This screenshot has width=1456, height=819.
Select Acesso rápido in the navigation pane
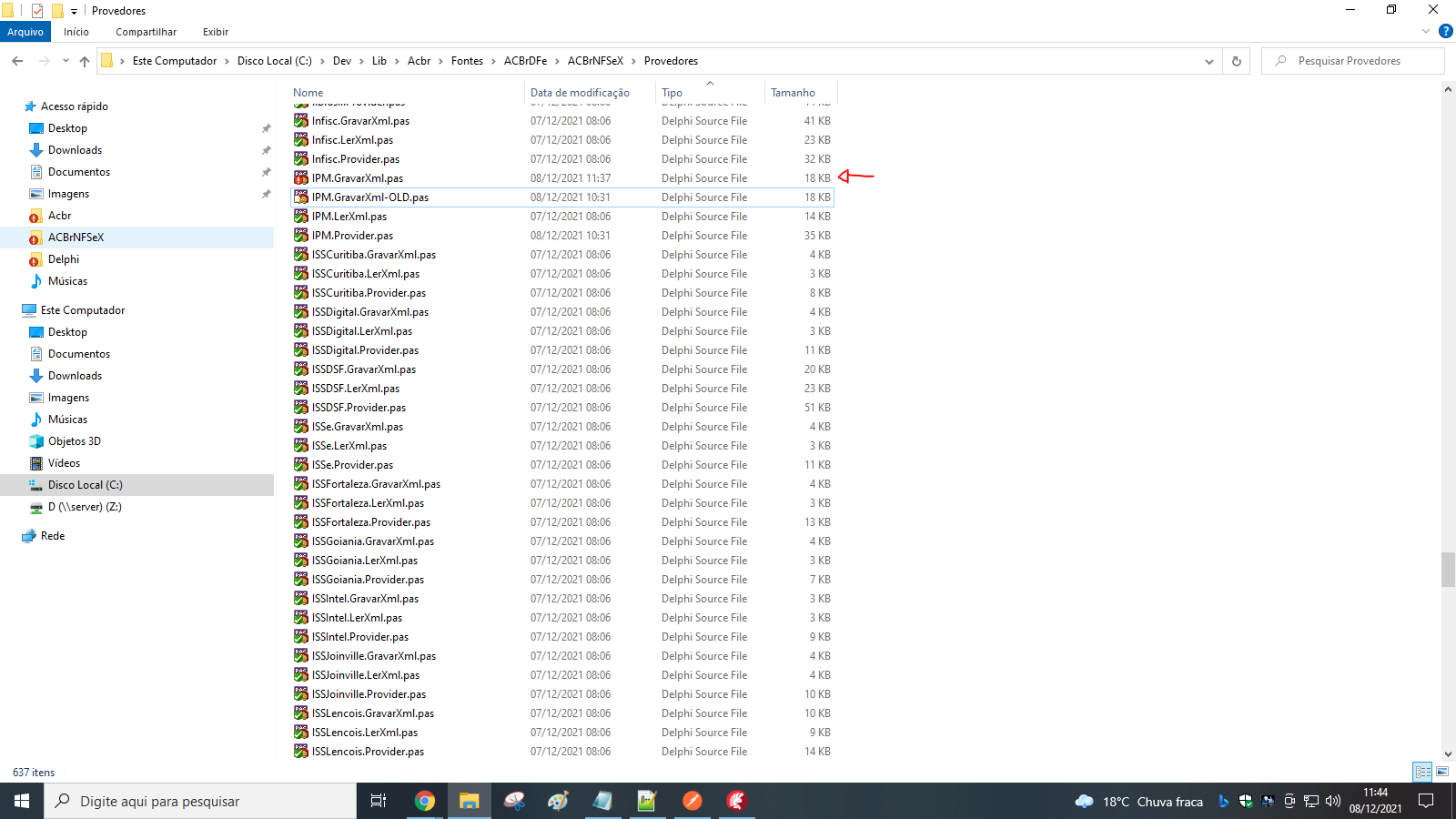pyautogui.click(x=74, y=106)
